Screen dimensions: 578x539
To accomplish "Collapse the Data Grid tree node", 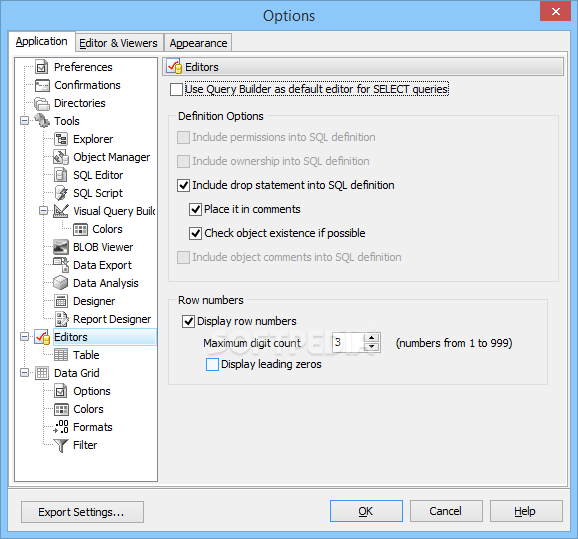I will pos(24,373).
